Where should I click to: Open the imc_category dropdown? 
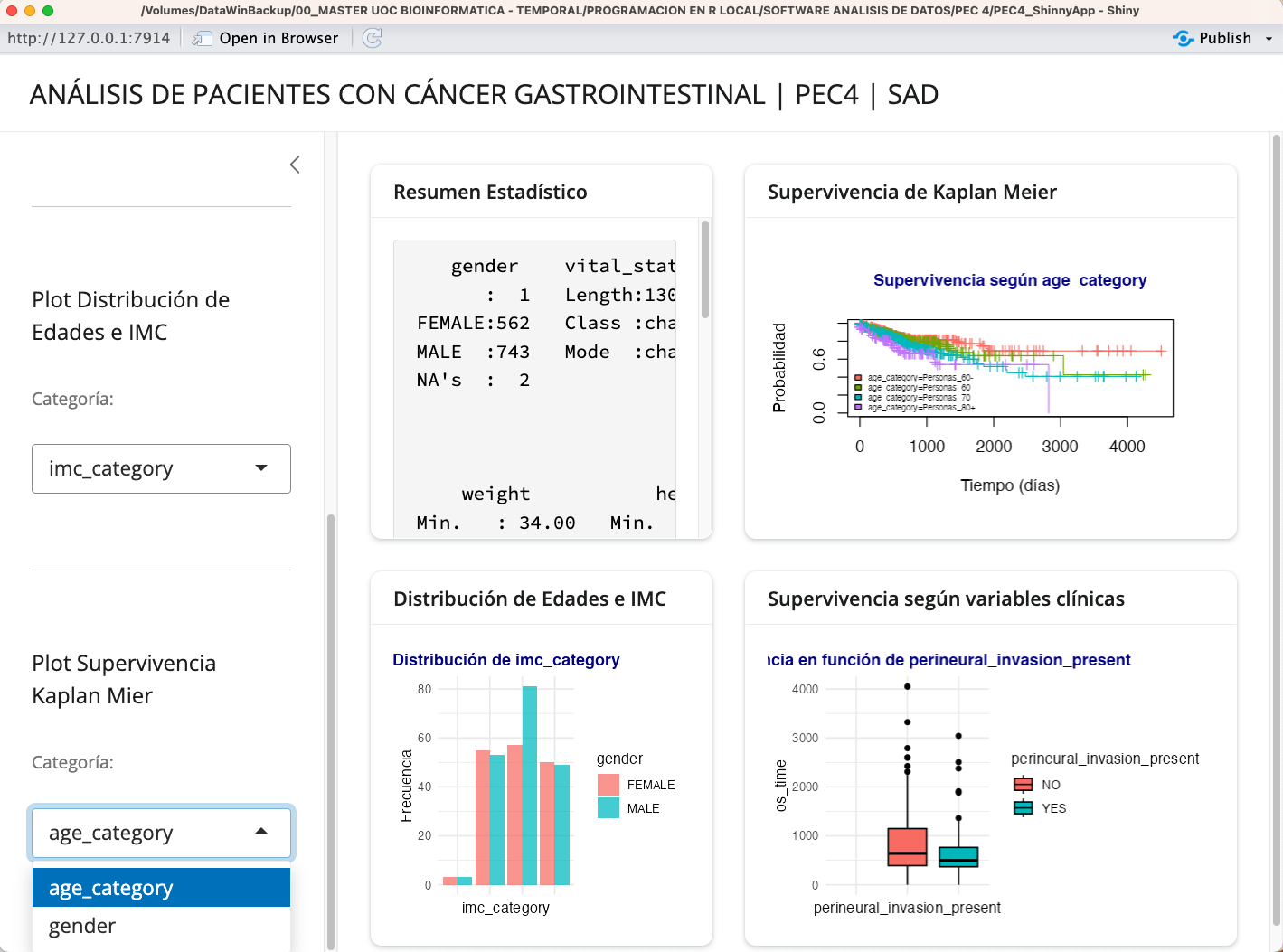click(161, 468)
